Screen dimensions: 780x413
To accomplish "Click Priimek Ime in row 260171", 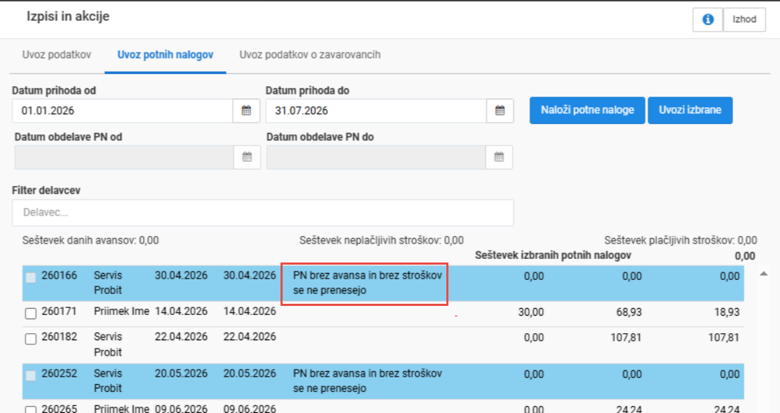I will 122,311.
